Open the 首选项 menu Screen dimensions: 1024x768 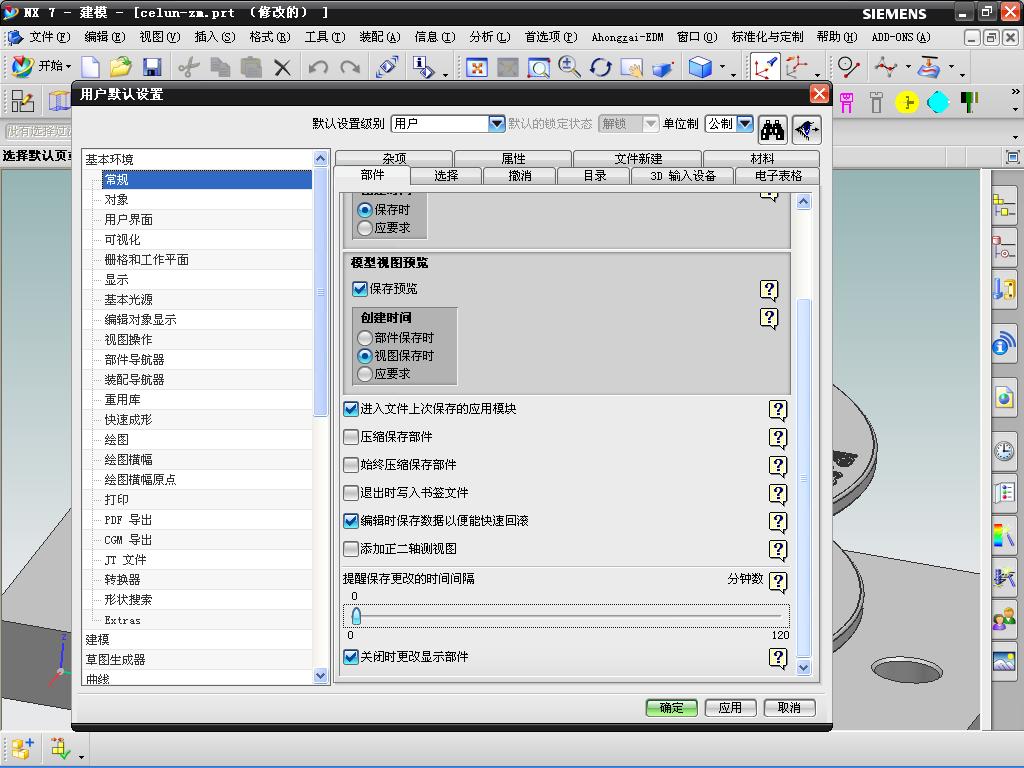551,37
